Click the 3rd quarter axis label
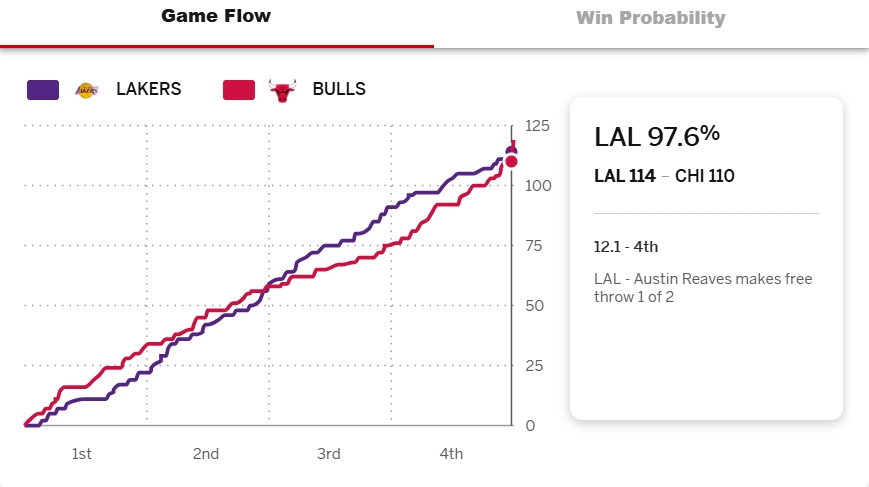This screenshot has width=869, height=487. [329, 454]
